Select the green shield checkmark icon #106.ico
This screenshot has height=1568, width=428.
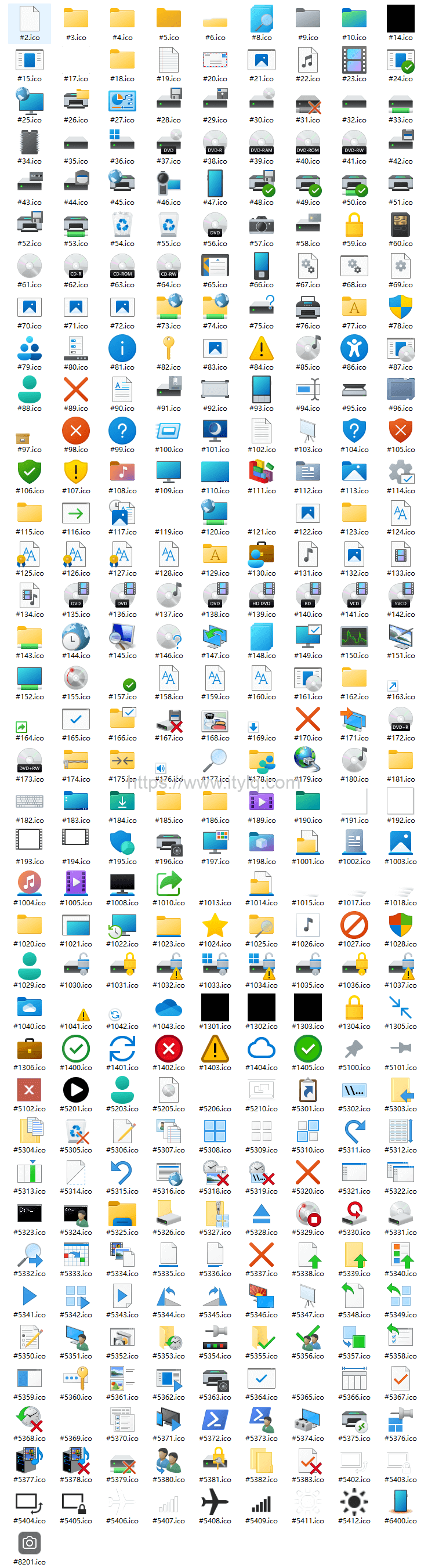29,472
